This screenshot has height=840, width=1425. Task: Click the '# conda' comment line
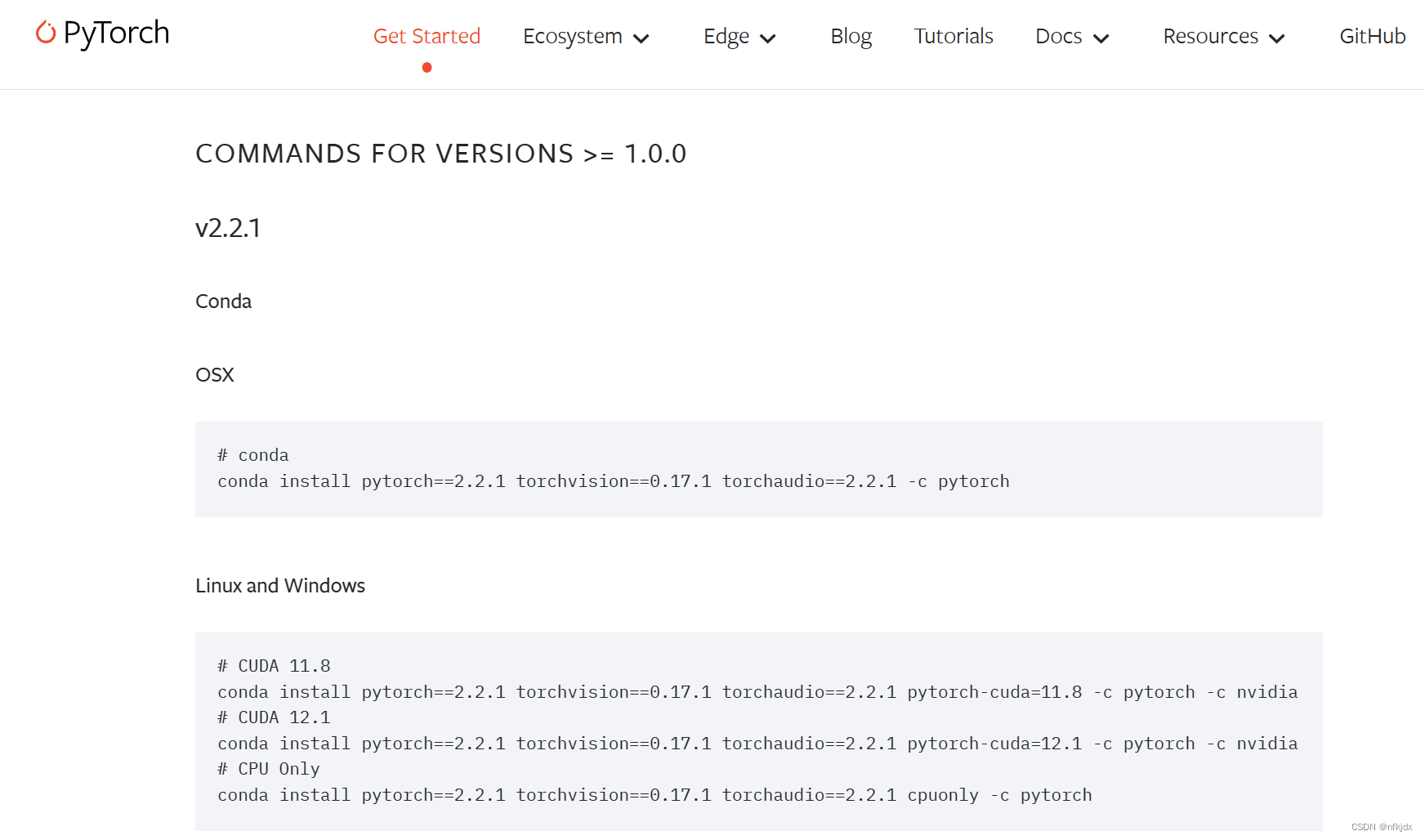tap(253, 455)
